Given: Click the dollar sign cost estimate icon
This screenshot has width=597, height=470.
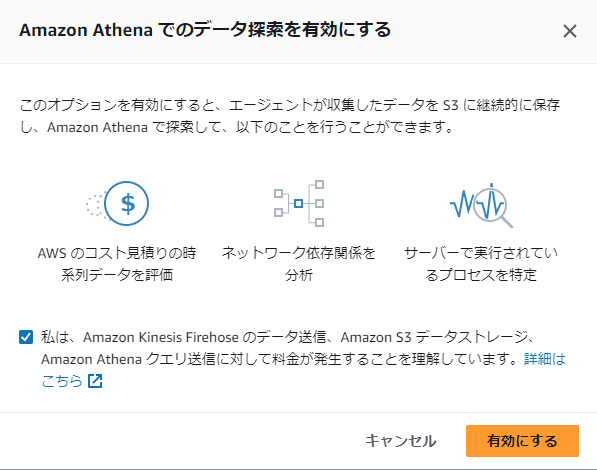Looking at the screenshot, I should pos(126,203).
